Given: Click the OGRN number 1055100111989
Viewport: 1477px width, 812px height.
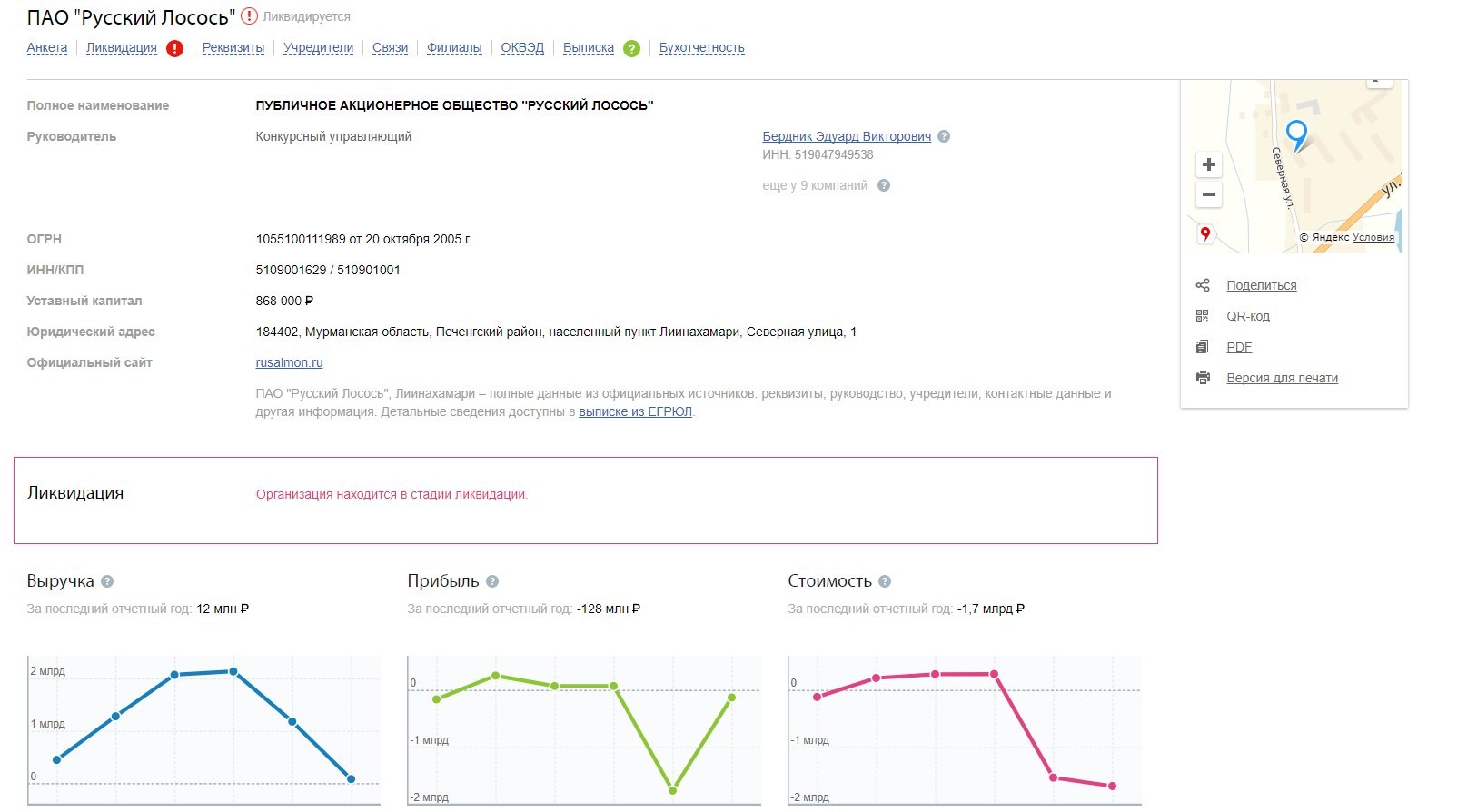Looking at the screenshot, I should point(301,240).
